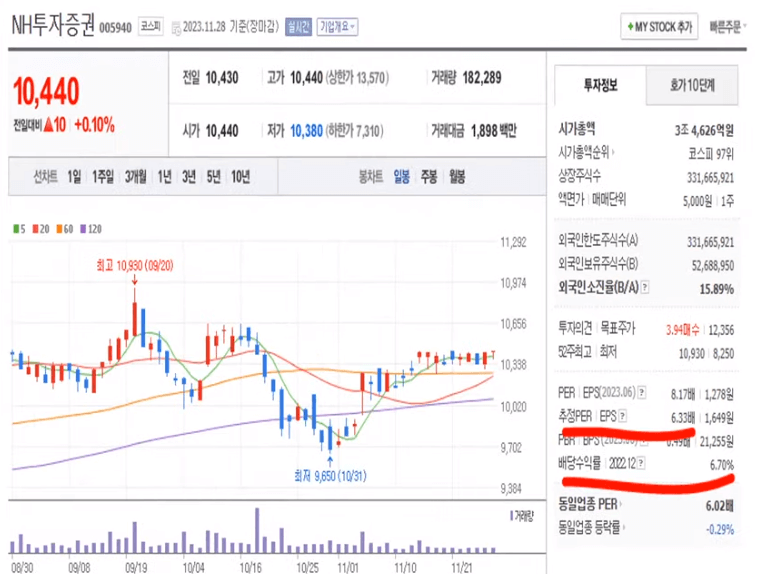The height and width of the screenshot is (574, 759).
Task: Expand the 기업개요 dropdown
Action: tap(337, 27)
